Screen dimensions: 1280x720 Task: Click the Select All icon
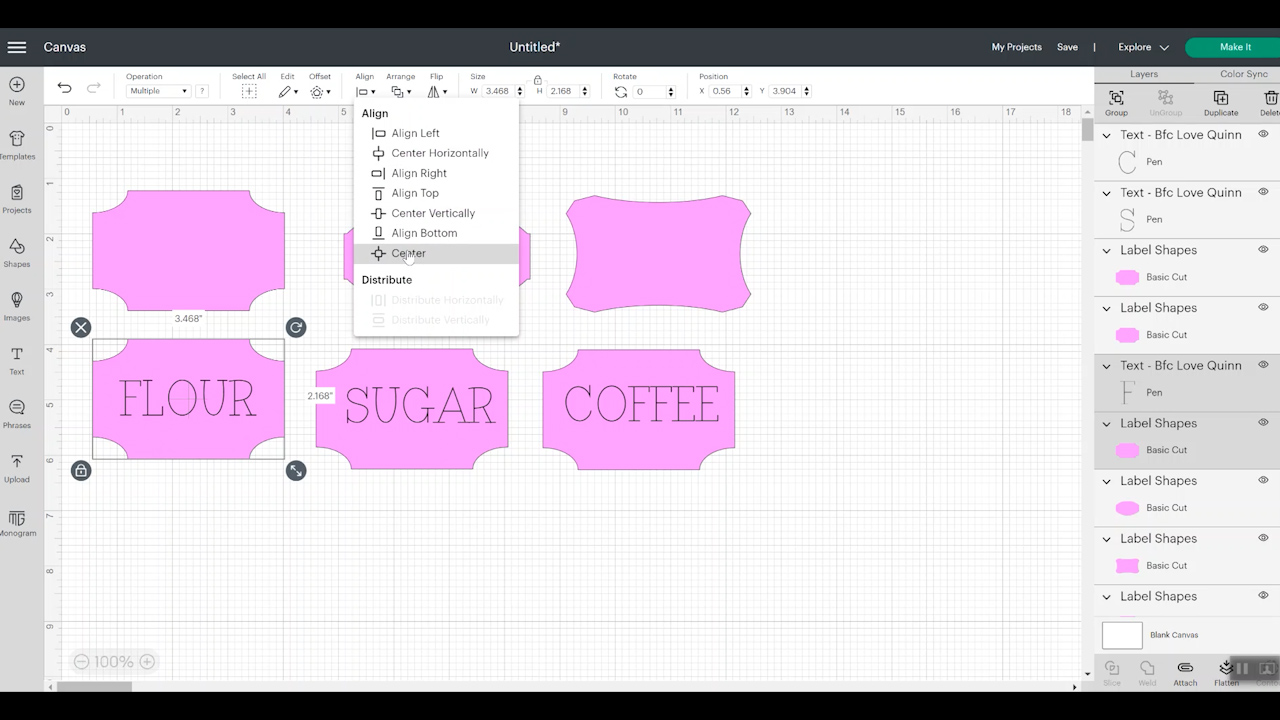249,91
